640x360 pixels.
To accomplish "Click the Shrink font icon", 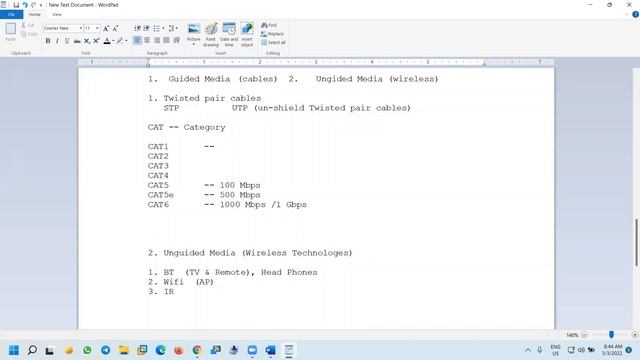I will (x=115, y=28).
